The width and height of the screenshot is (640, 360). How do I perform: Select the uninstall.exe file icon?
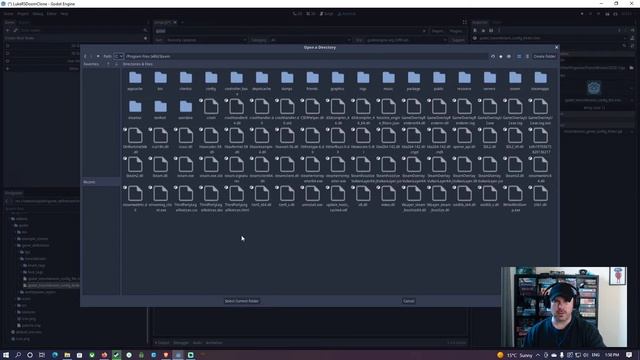(312, 193)
